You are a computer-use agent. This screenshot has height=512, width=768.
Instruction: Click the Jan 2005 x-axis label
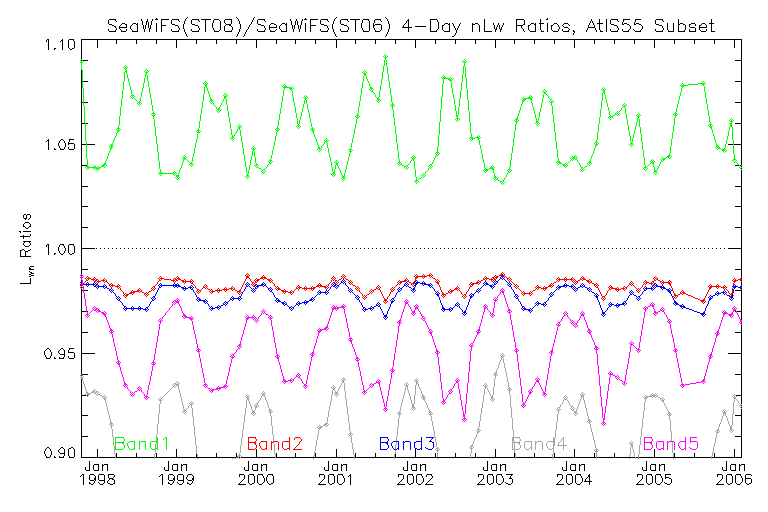coord(654,473)
